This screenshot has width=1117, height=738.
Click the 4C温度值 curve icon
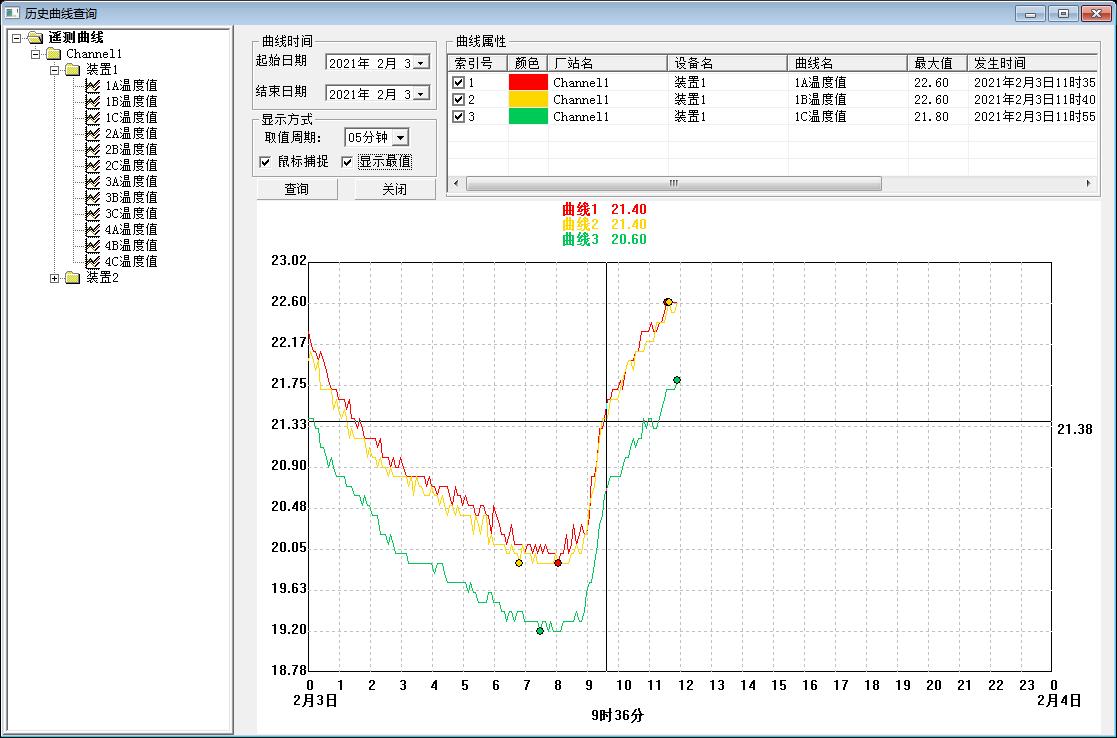tap(93, 262)
